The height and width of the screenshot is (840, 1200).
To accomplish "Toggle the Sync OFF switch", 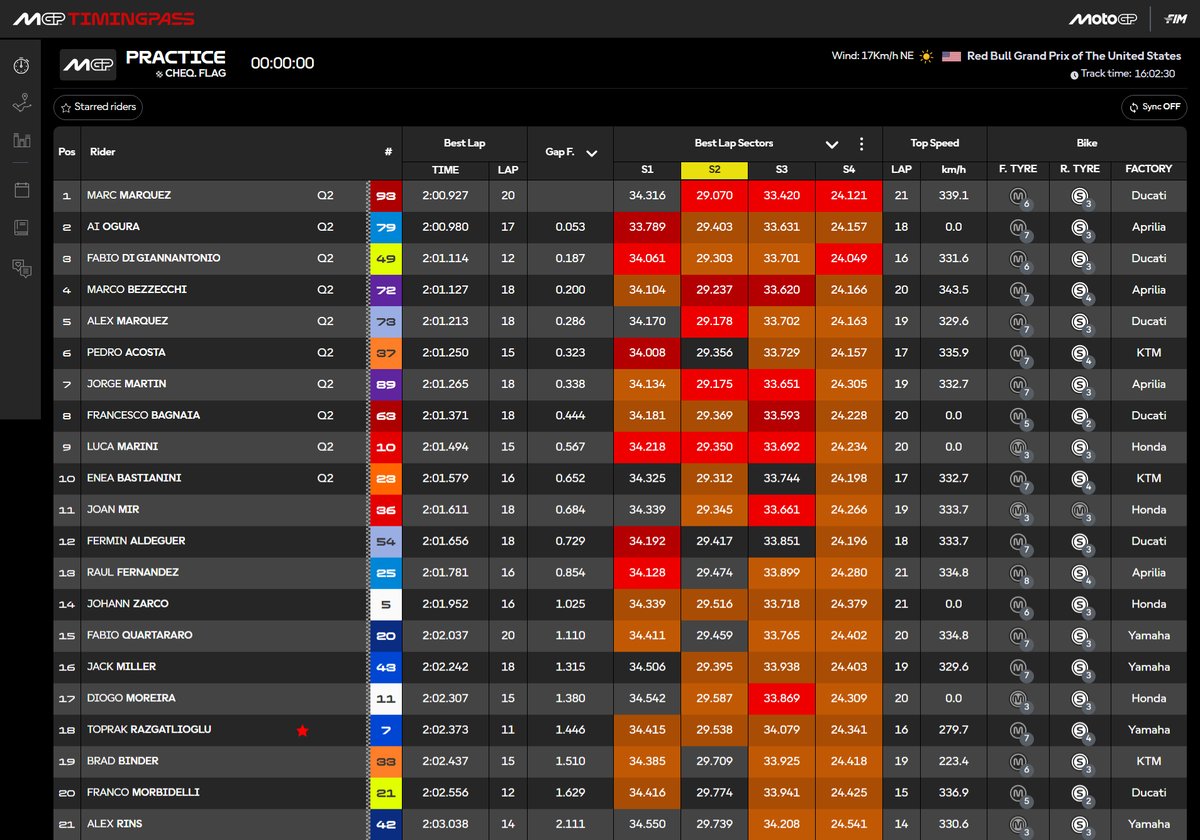I will pos(1154,107).
